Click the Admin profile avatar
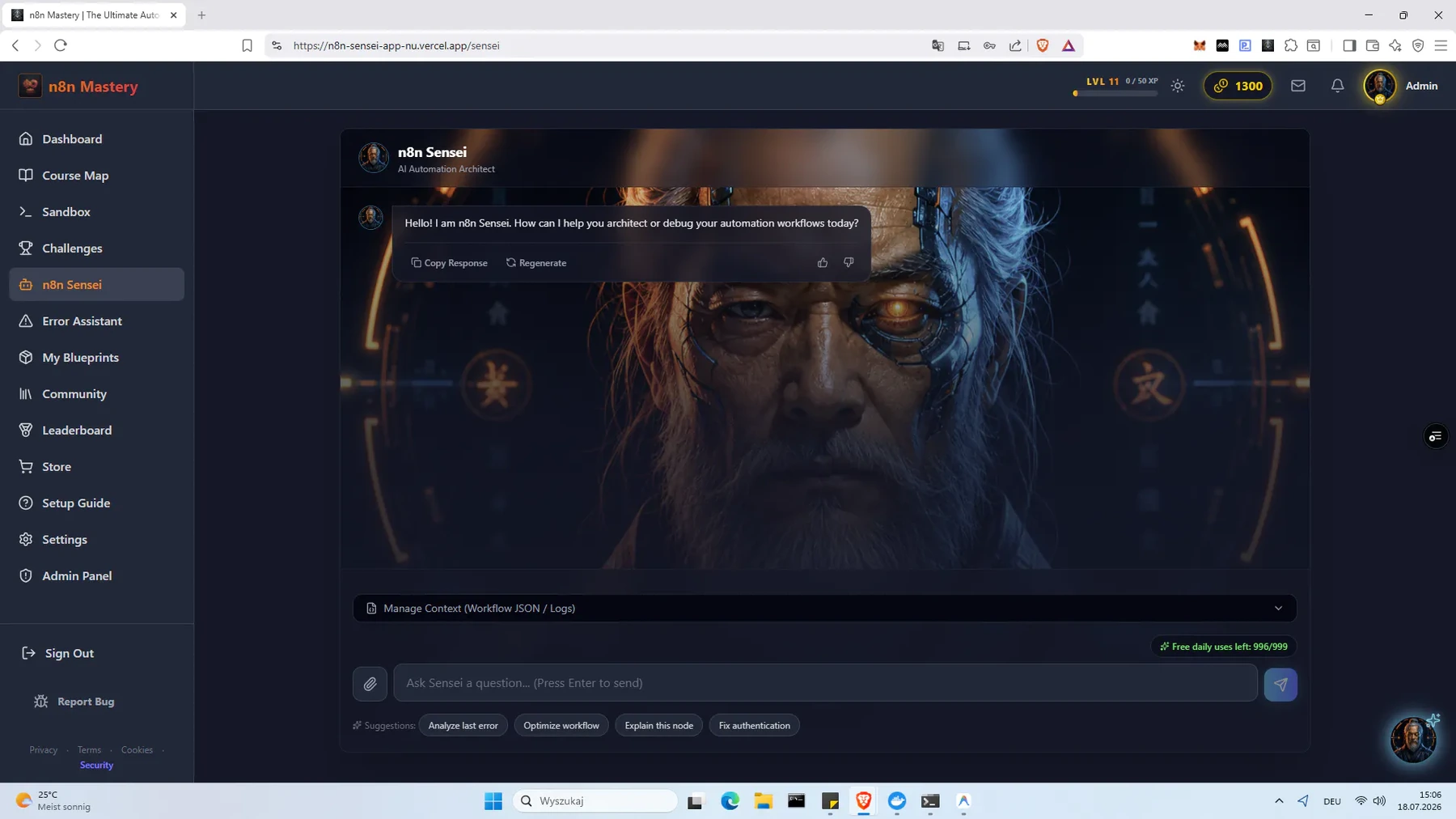 (1380, 86)
